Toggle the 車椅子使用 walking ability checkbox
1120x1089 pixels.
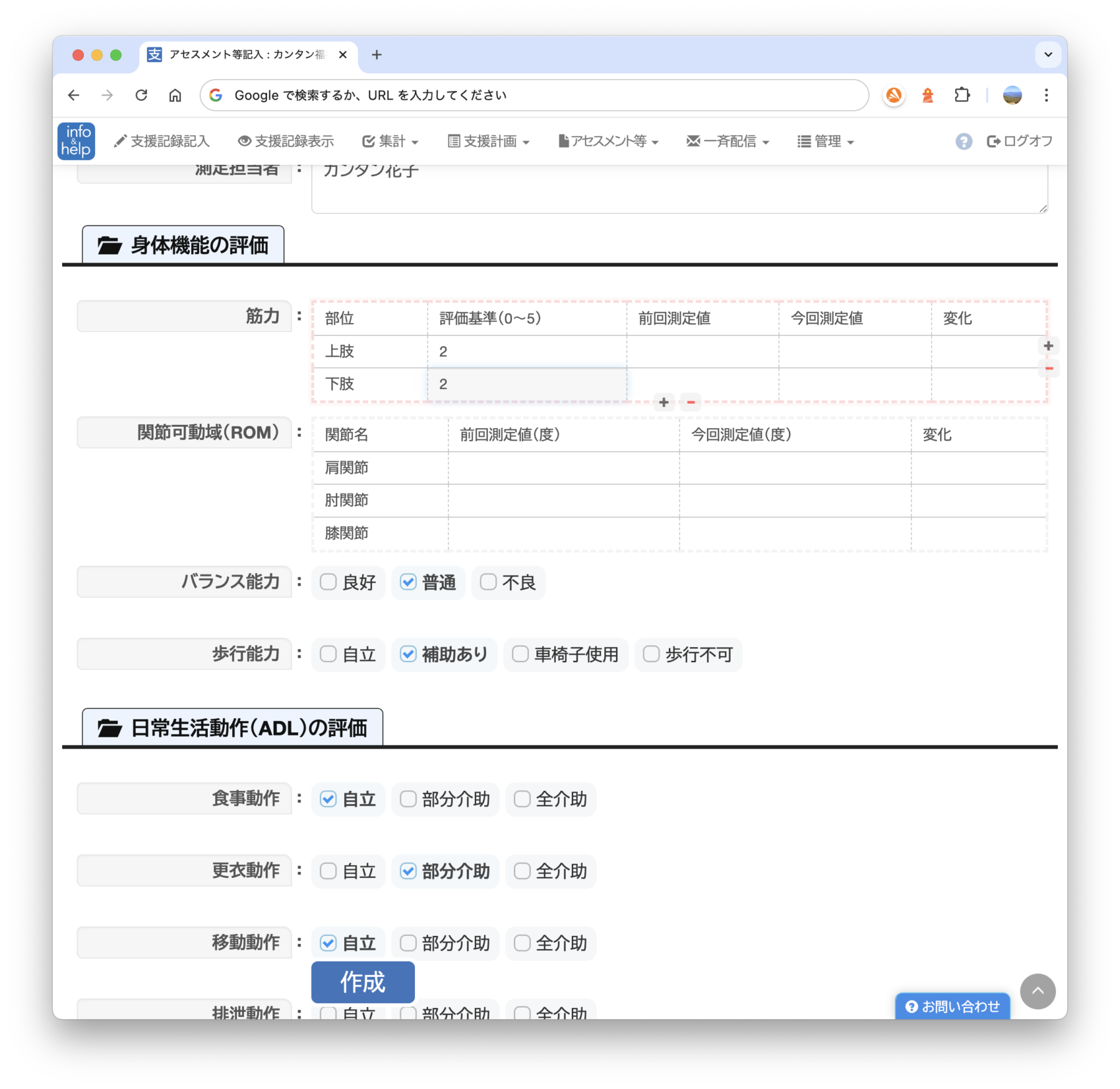point(520,654)
